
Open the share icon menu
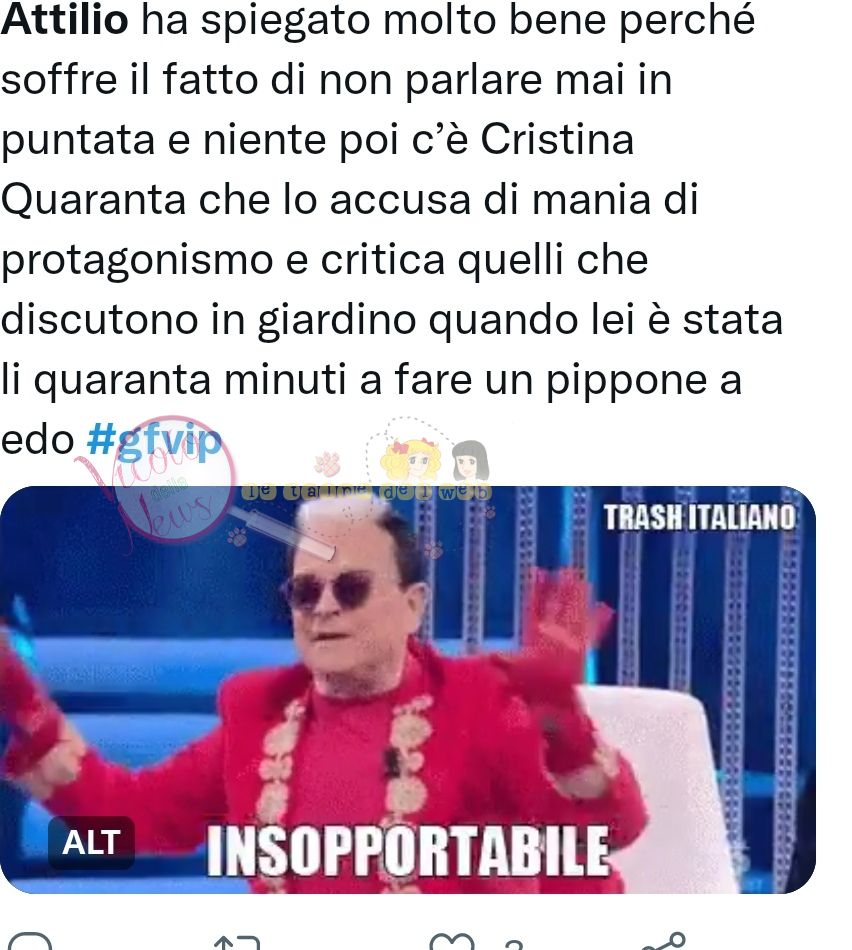click(664, 942)
